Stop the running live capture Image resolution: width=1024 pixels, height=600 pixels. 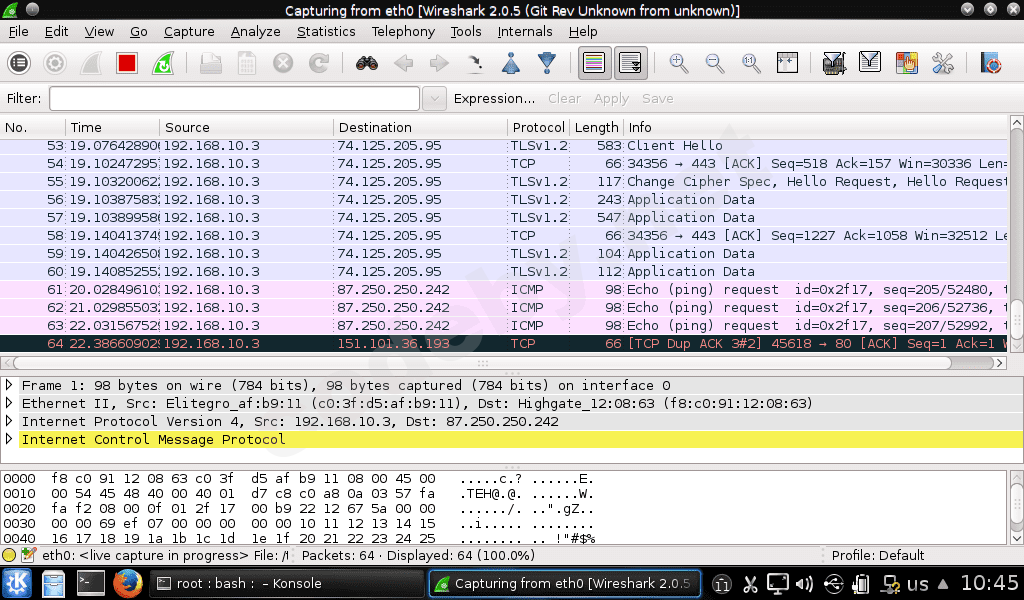pyautogui.click(x=126, y=63)
